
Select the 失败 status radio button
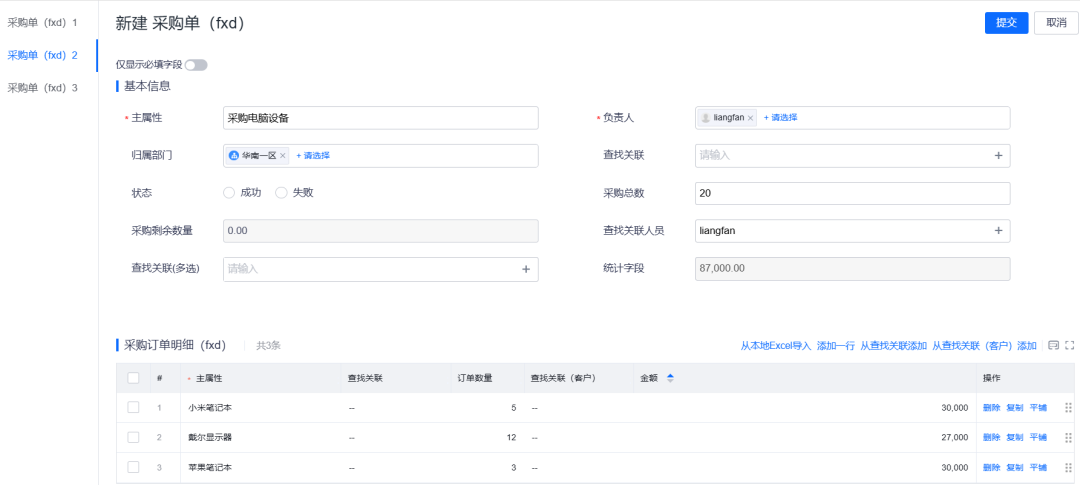(281, 192)
